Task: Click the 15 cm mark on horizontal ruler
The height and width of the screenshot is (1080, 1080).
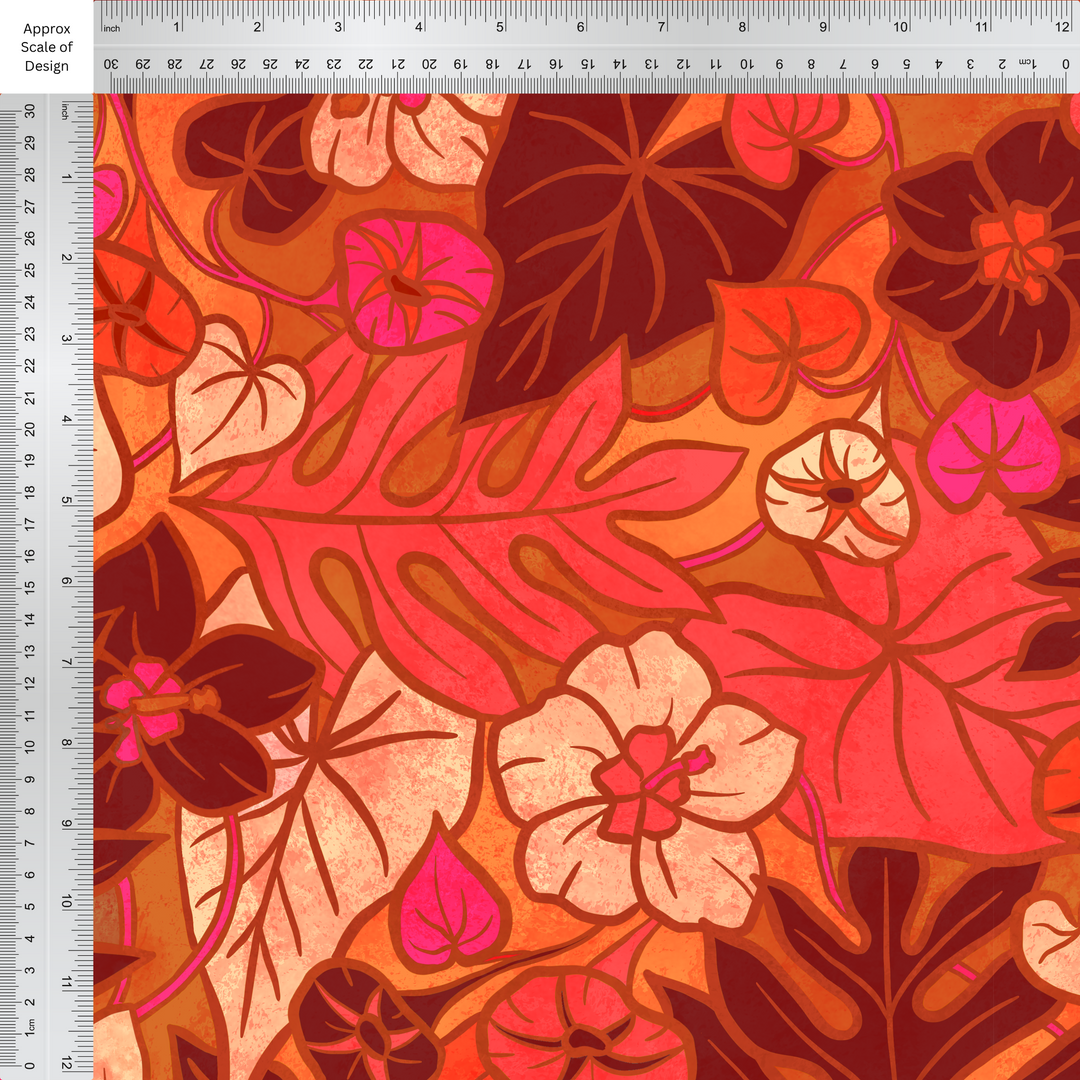Action: coord(587,64)
